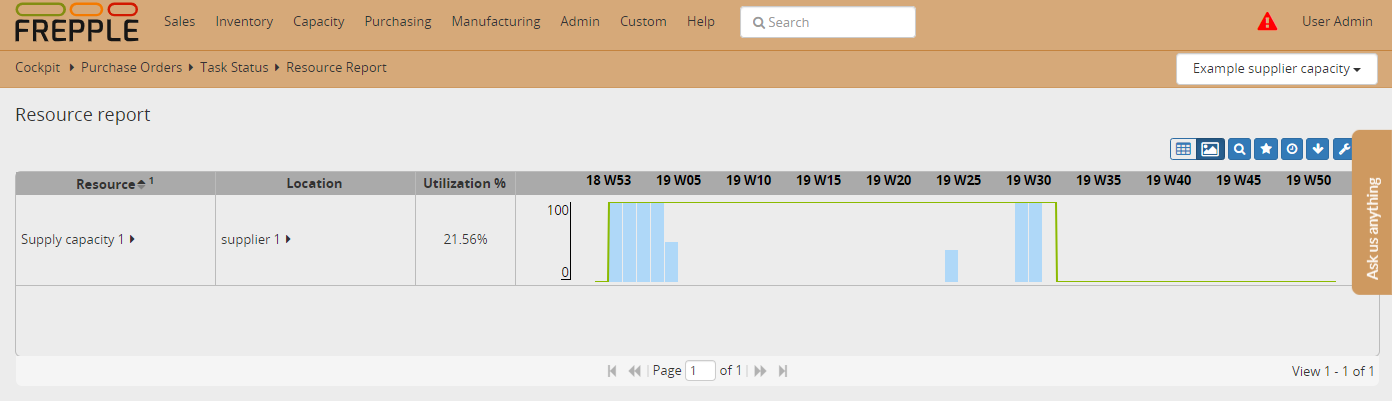Switch to table view icon
Image resolution: width=1392 pixels, height=401 pixels.
pyautogui.click(x=1184, y=149)
